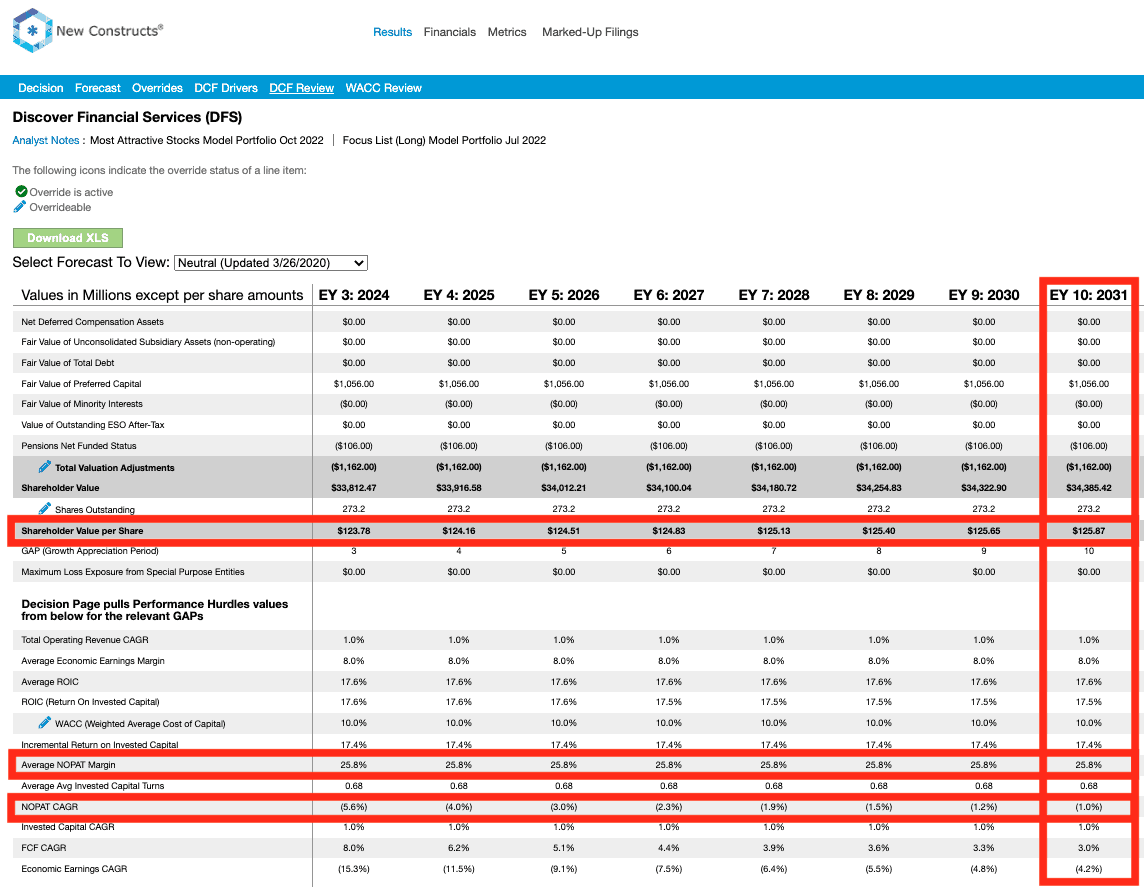
Task: Click pencil icon next to WACC row
Action: pos(45,722)
